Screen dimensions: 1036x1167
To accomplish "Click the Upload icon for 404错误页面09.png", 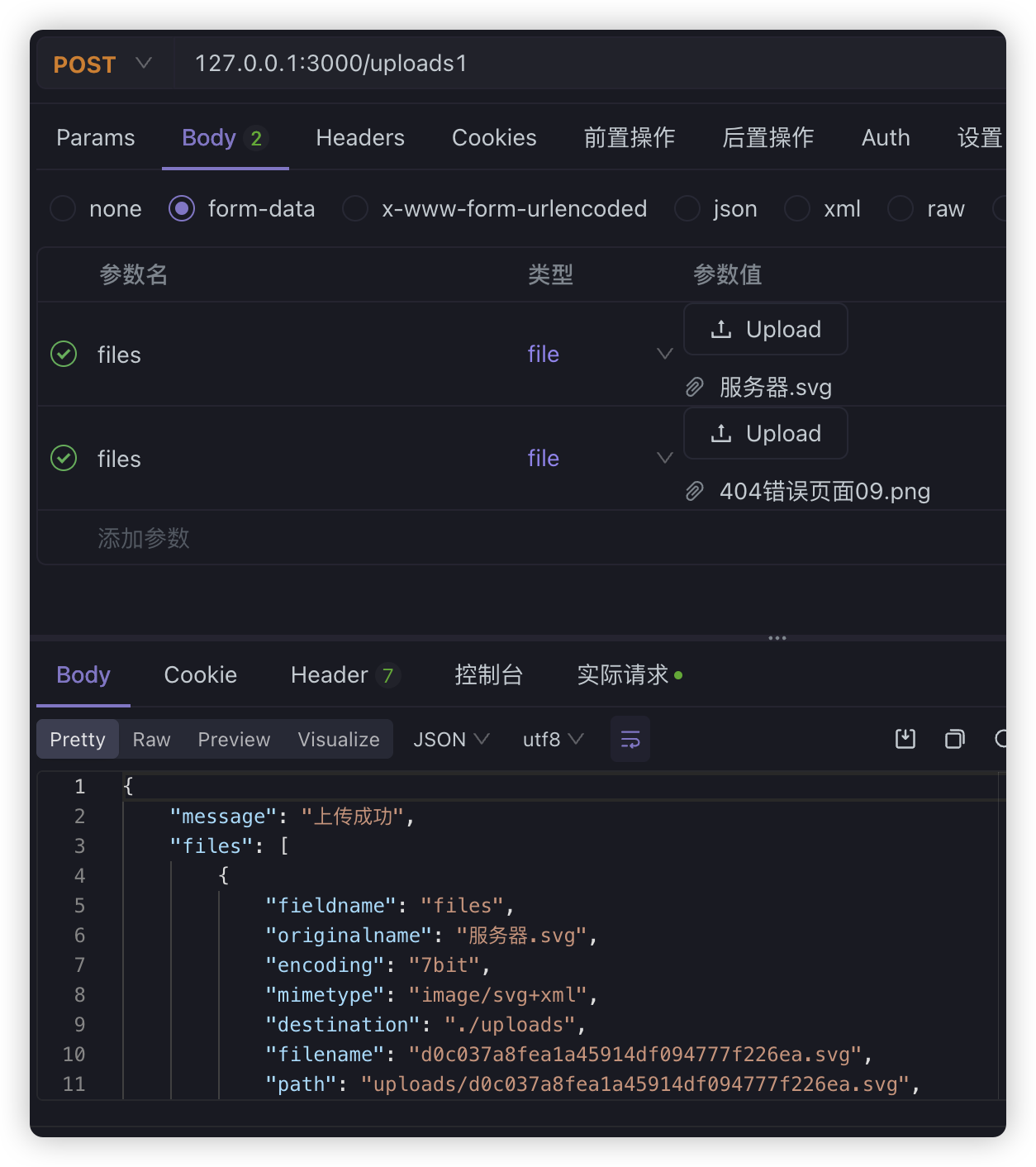I will [721, 432].
